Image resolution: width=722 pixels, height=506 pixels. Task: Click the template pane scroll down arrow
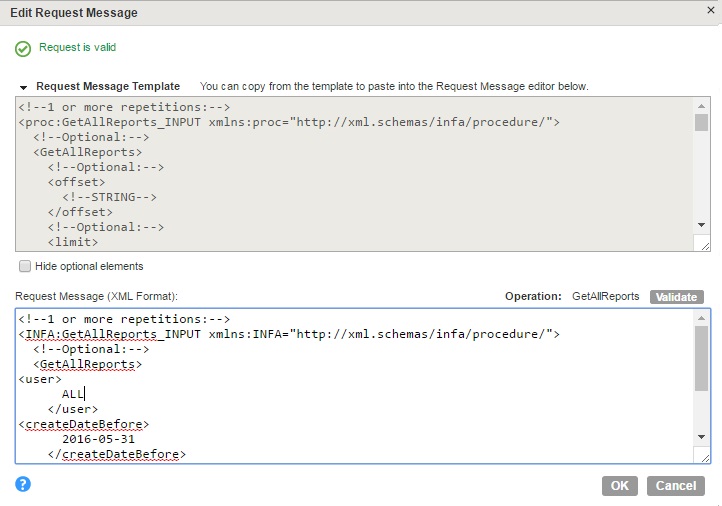(701, 225)
